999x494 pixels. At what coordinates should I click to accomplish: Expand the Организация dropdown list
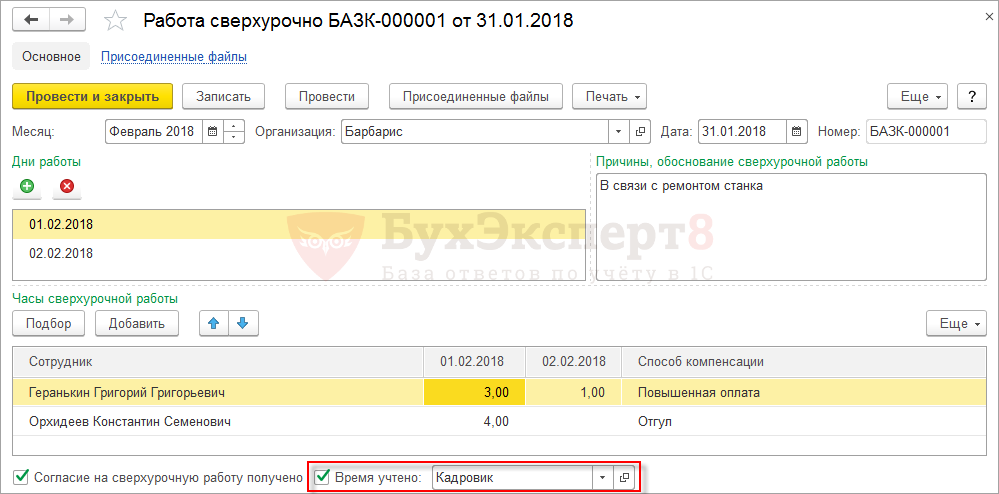[618, 132]
